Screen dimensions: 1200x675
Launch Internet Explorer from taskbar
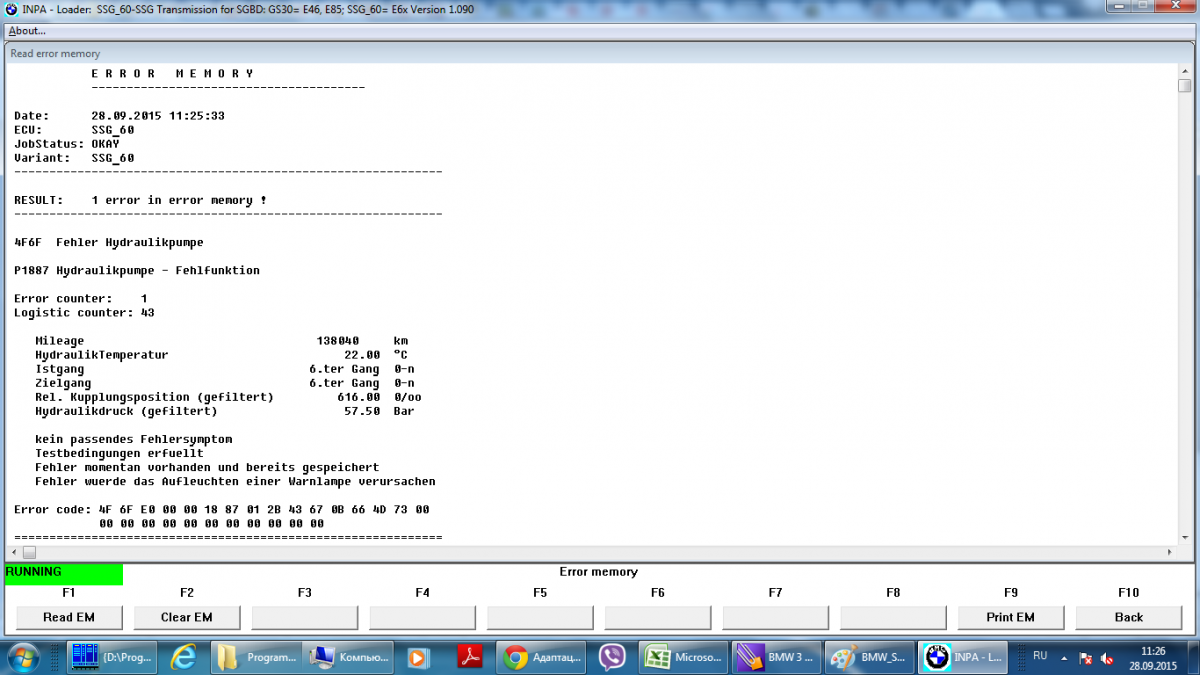tap(184, 657)
